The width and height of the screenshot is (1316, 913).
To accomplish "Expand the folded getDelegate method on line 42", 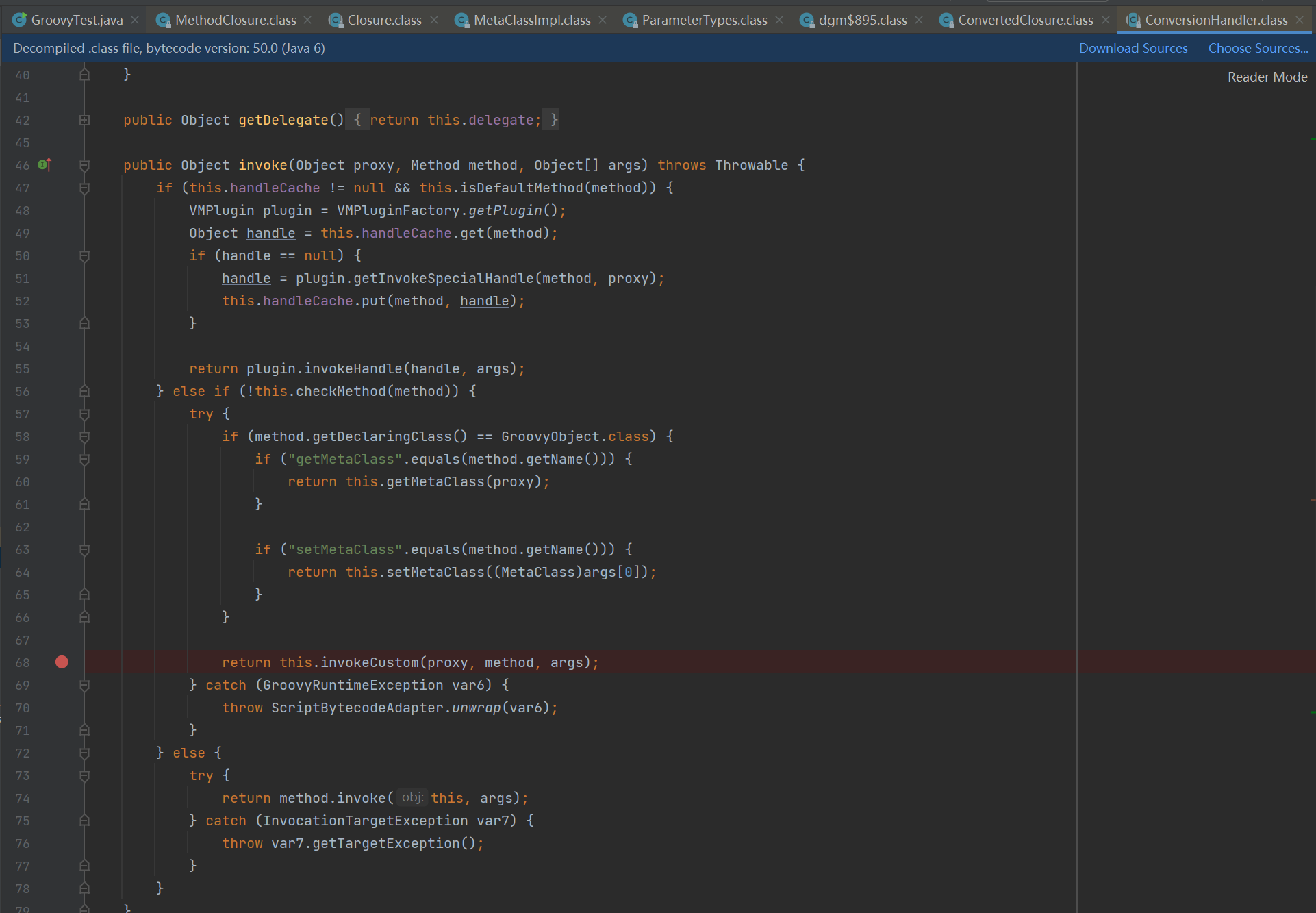I will coord(84,120).
